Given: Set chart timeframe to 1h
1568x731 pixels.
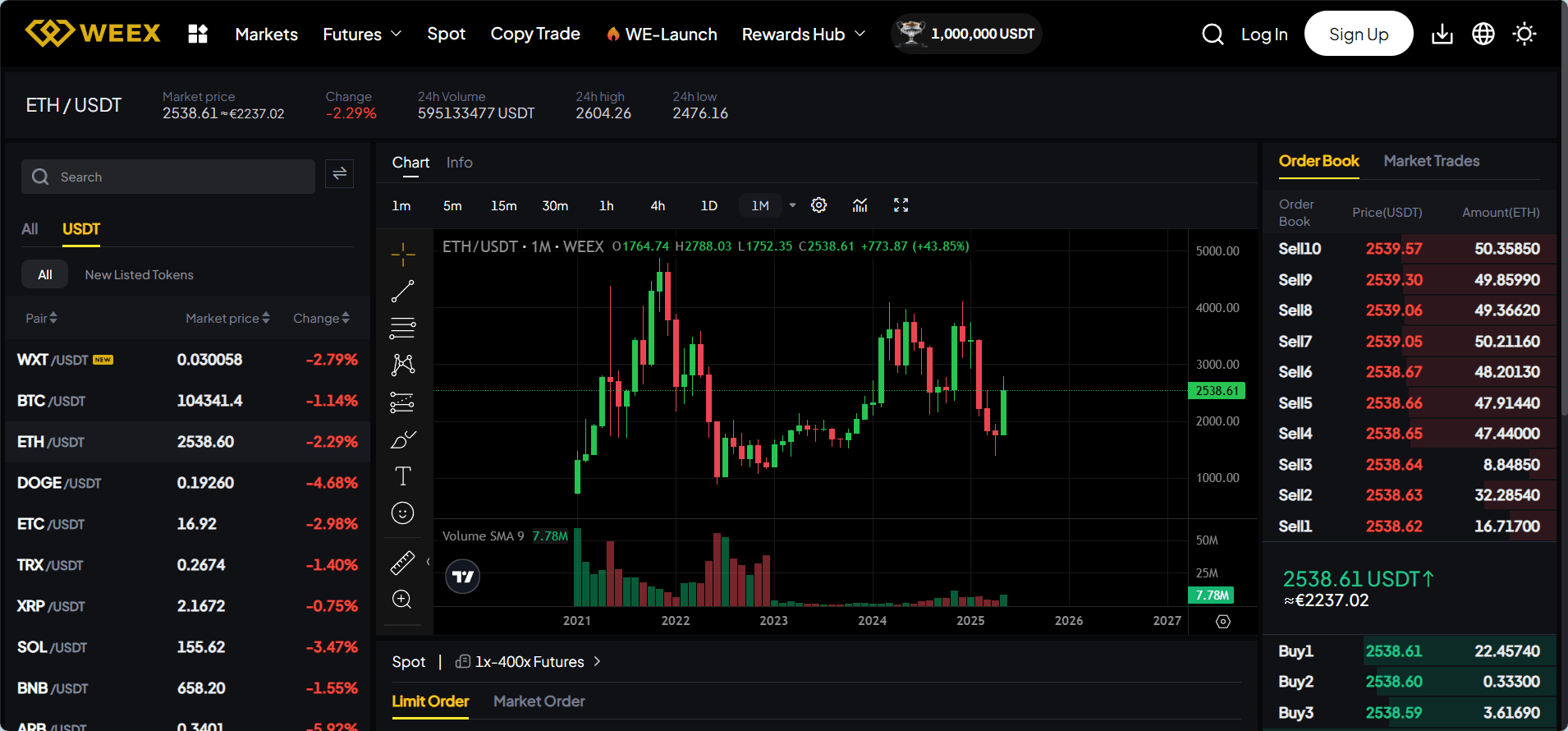Looking at the screenshot, I should click(x=607, y=205).
